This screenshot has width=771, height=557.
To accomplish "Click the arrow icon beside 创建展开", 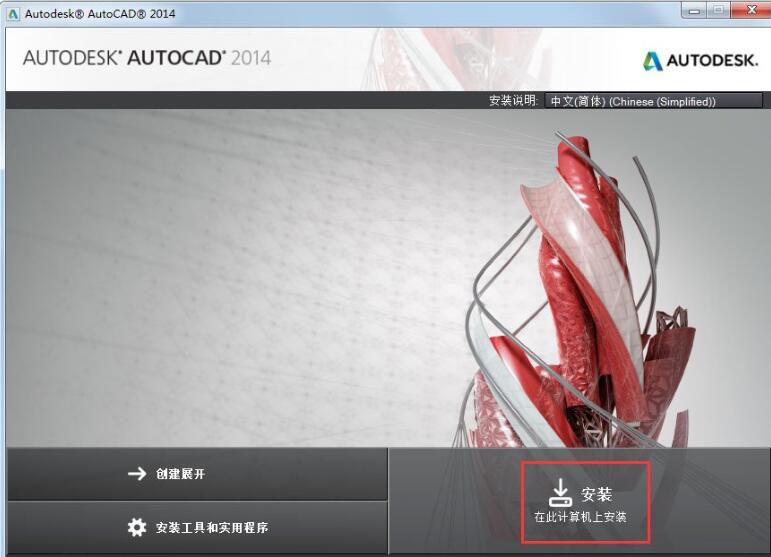I will (137, 474).
